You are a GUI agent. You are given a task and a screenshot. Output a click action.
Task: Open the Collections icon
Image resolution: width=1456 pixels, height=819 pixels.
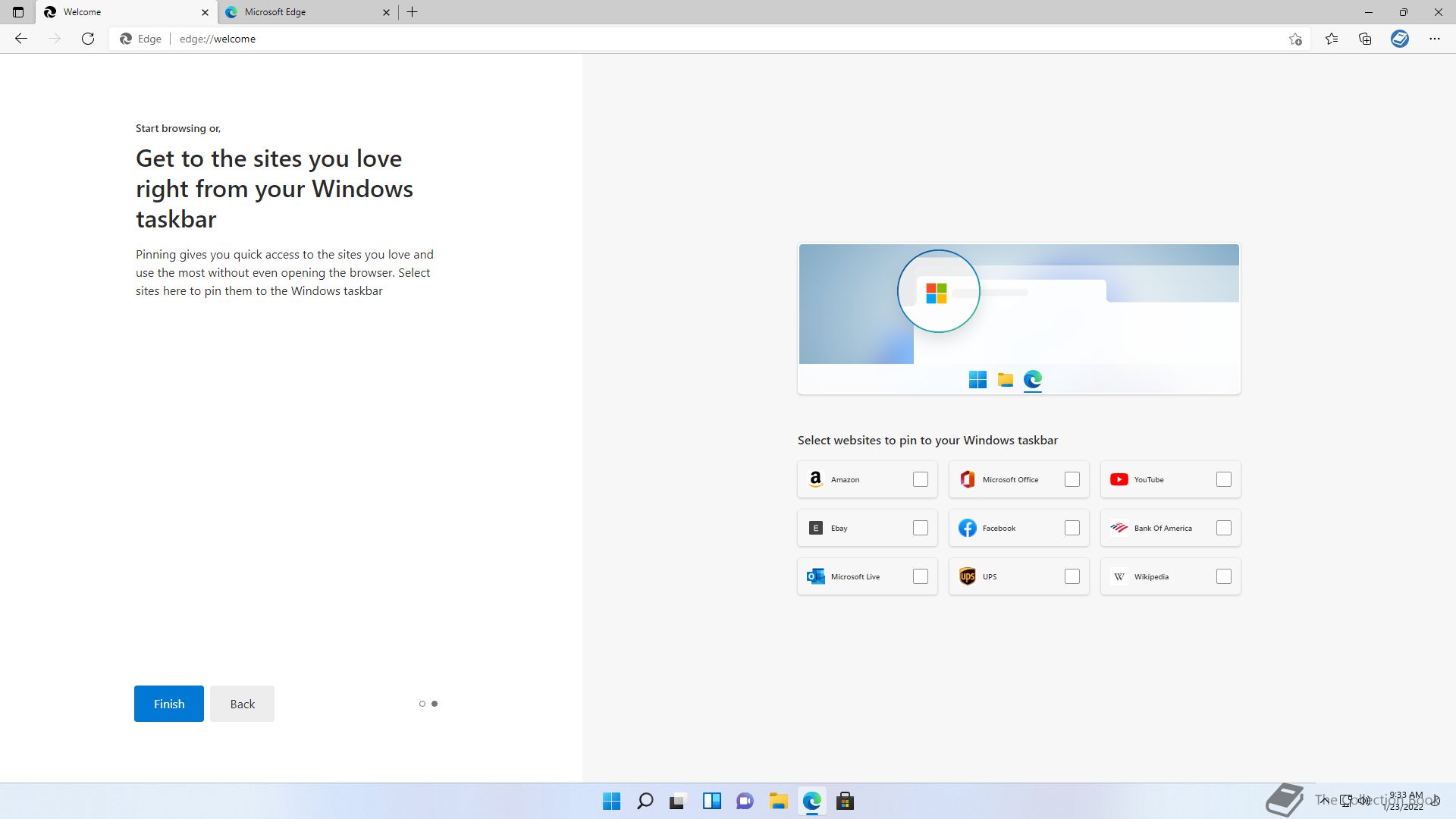(x=1365, y=39)
